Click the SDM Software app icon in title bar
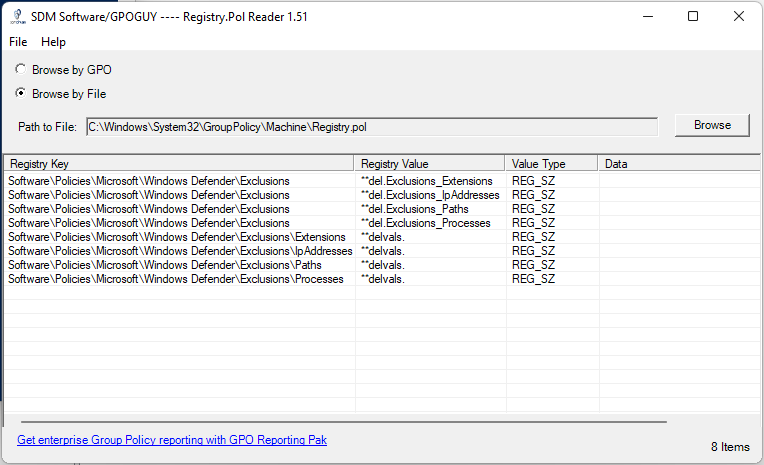Image resolution: width=764 pixels, height=465 pixels. 16,16
